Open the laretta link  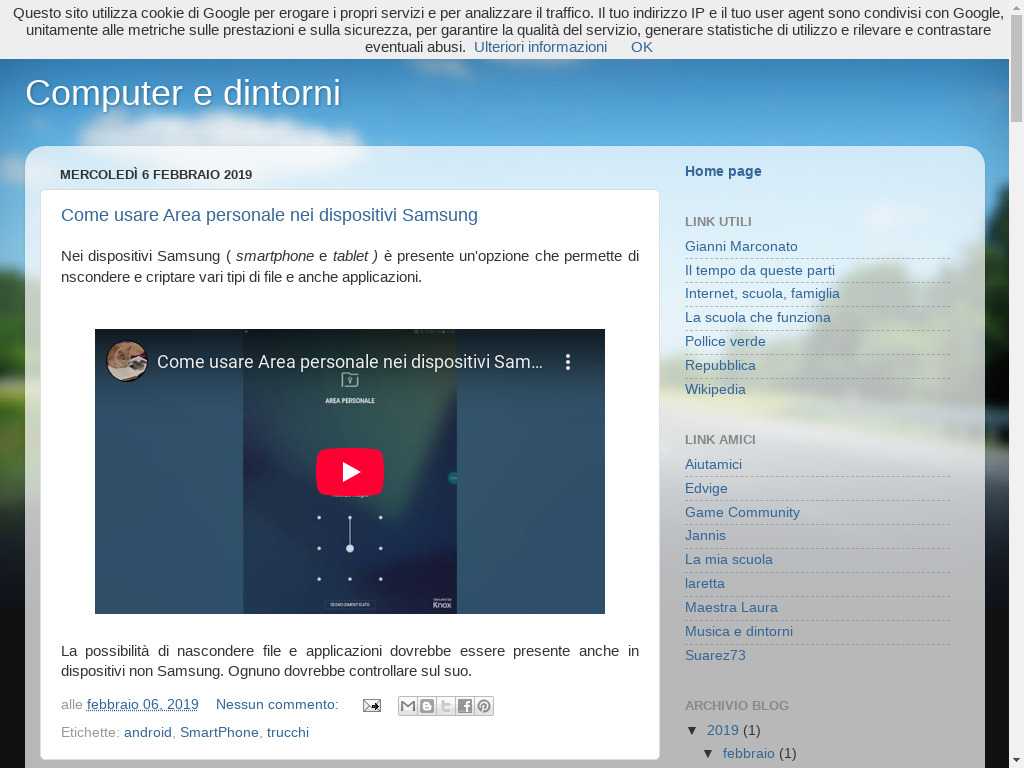tap(705, 584)
